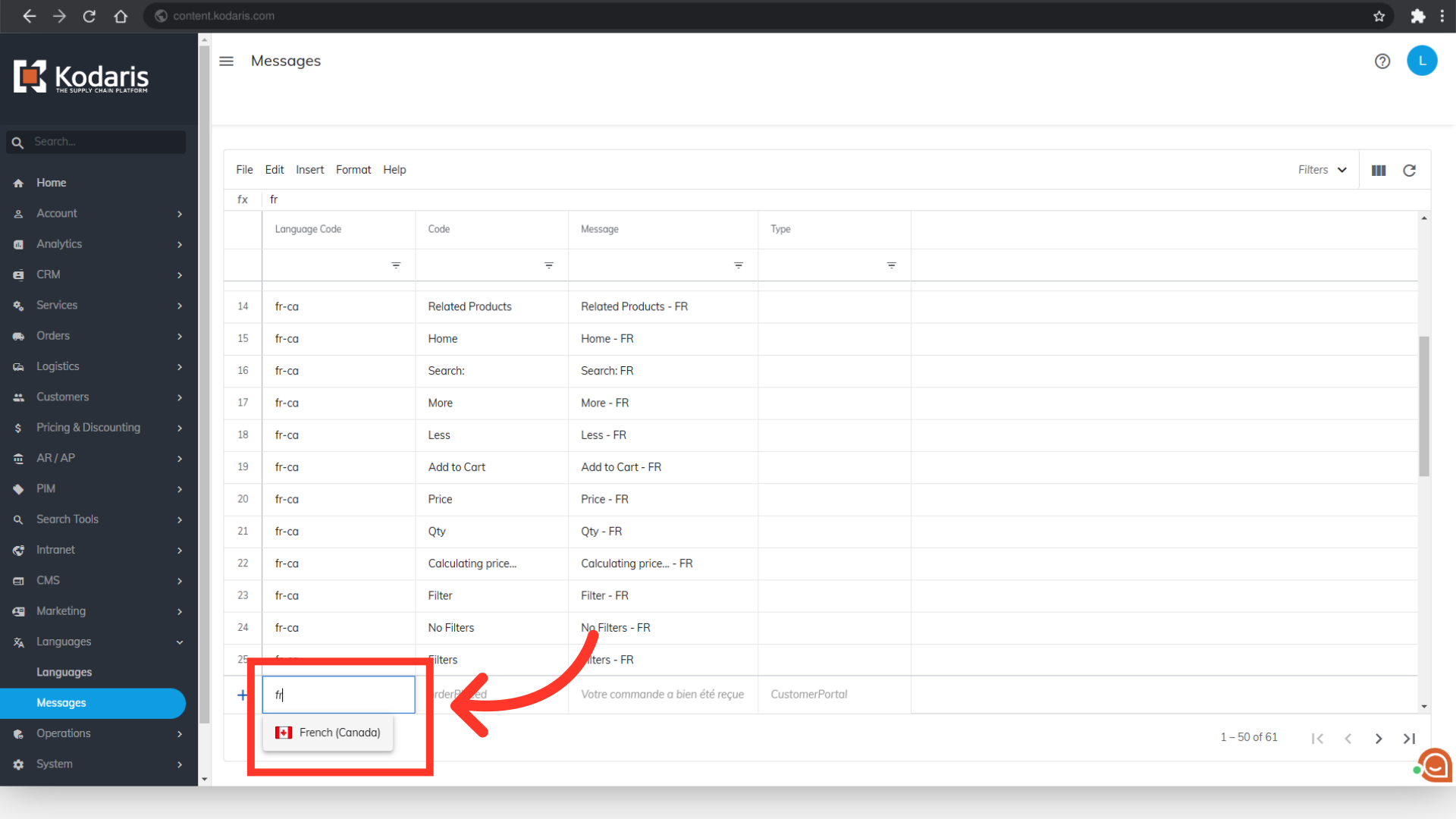Open Language Code column filter icon
This screenshot has height=819, width=1456.
click(x=396, y=265)
